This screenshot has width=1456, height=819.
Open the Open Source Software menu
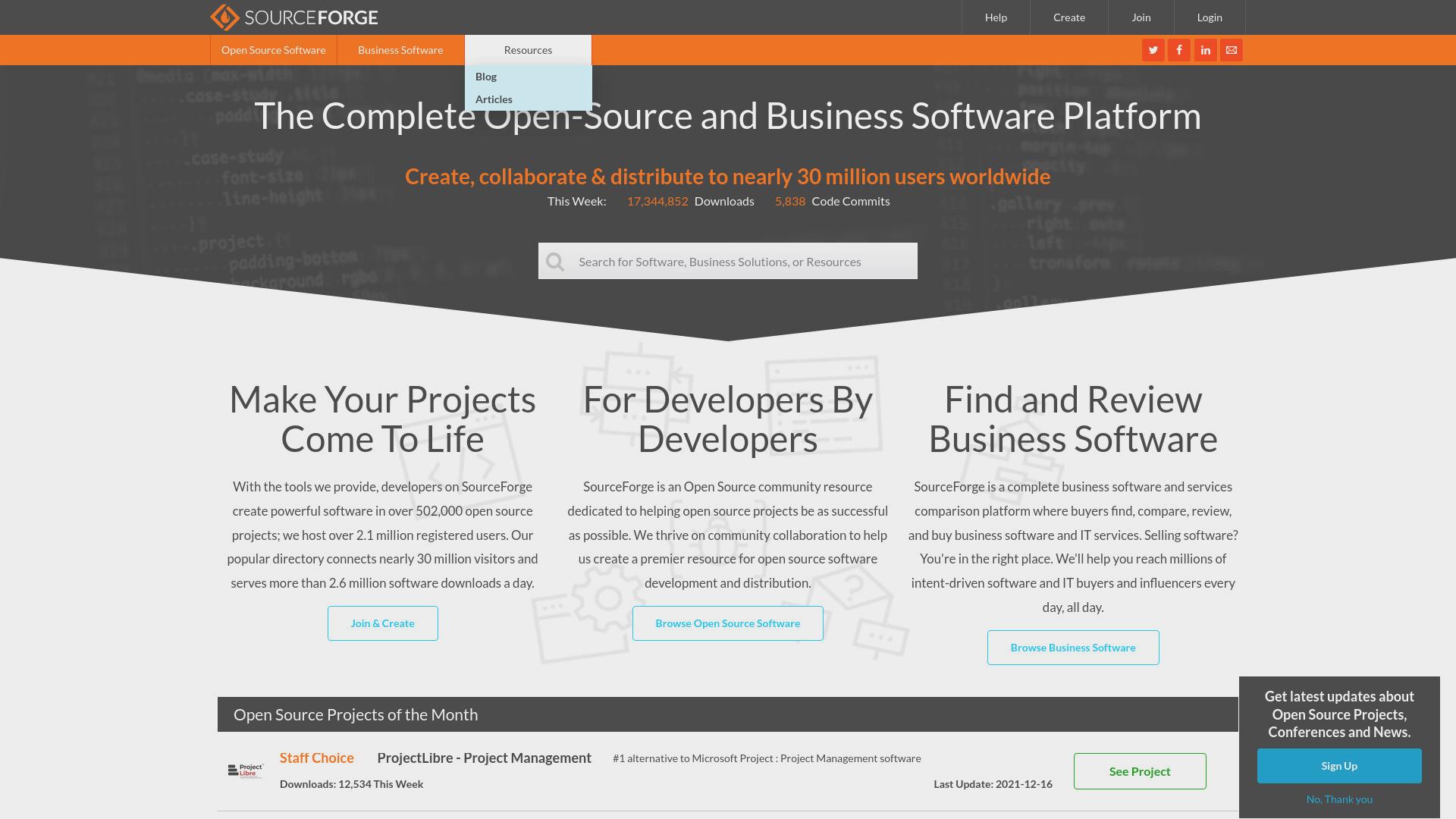pyautogui.click(x=273, y=50)
